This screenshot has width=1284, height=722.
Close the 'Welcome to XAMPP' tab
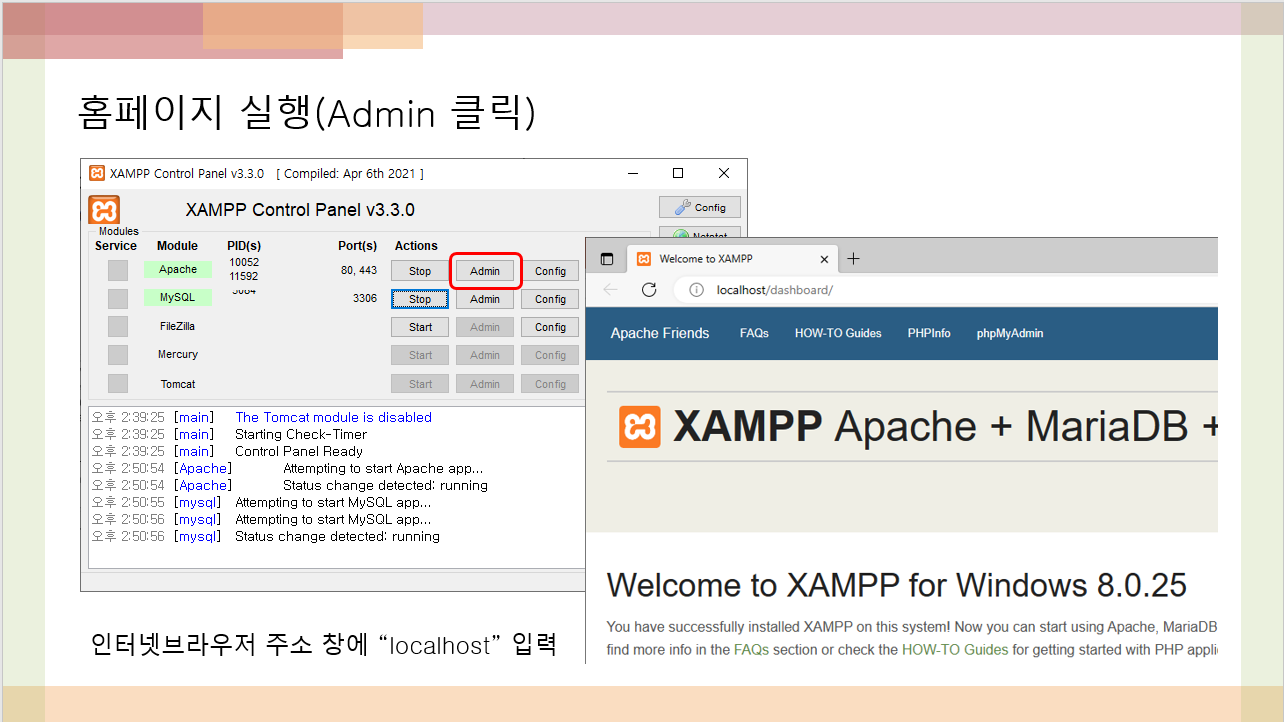pos(824,259)
